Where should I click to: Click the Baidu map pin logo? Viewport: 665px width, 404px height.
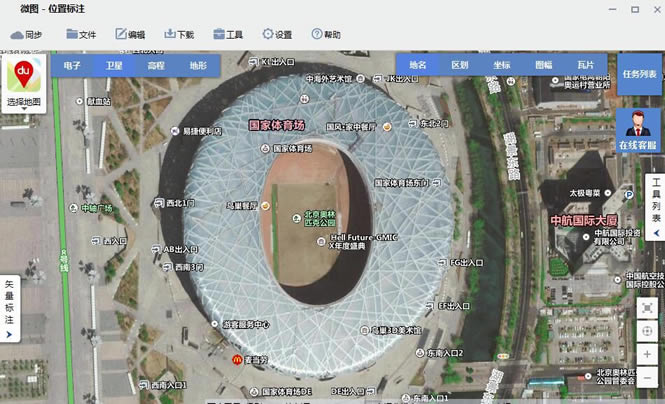coord(24,76)
